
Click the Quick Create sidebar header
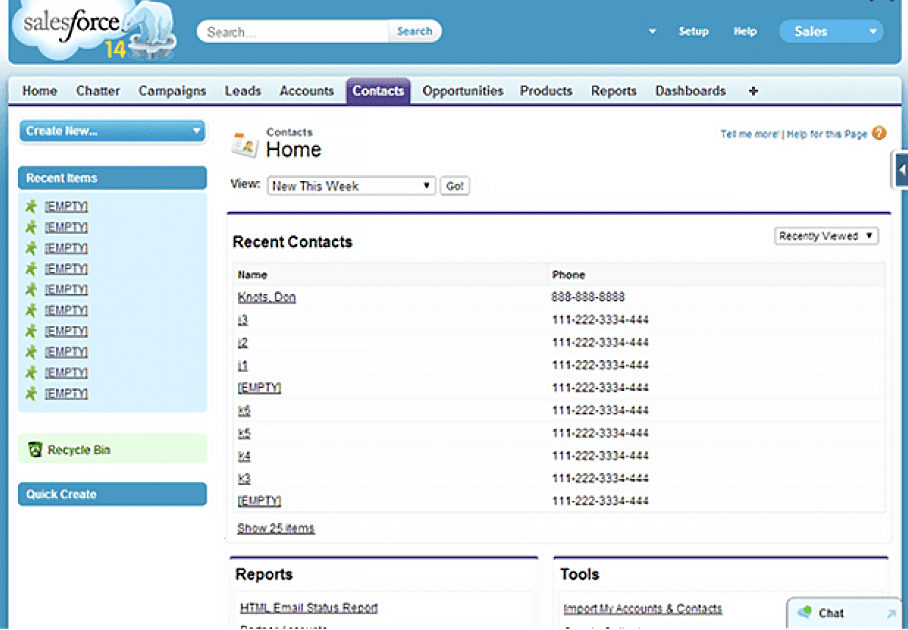tap(112, 494)
